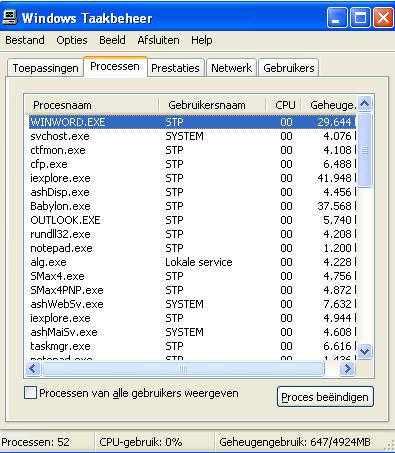Sort by the Procesnaam column header

pos(92,105)
